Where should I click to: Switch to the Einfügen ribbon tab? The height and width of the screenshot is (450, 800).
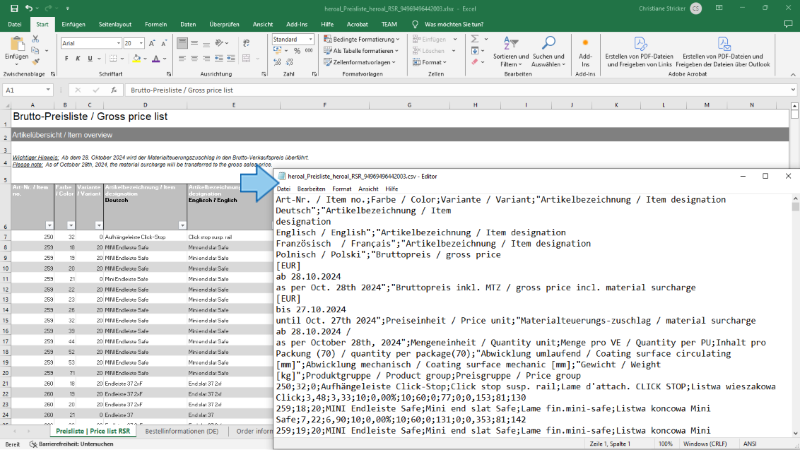[x=73, y=24]
